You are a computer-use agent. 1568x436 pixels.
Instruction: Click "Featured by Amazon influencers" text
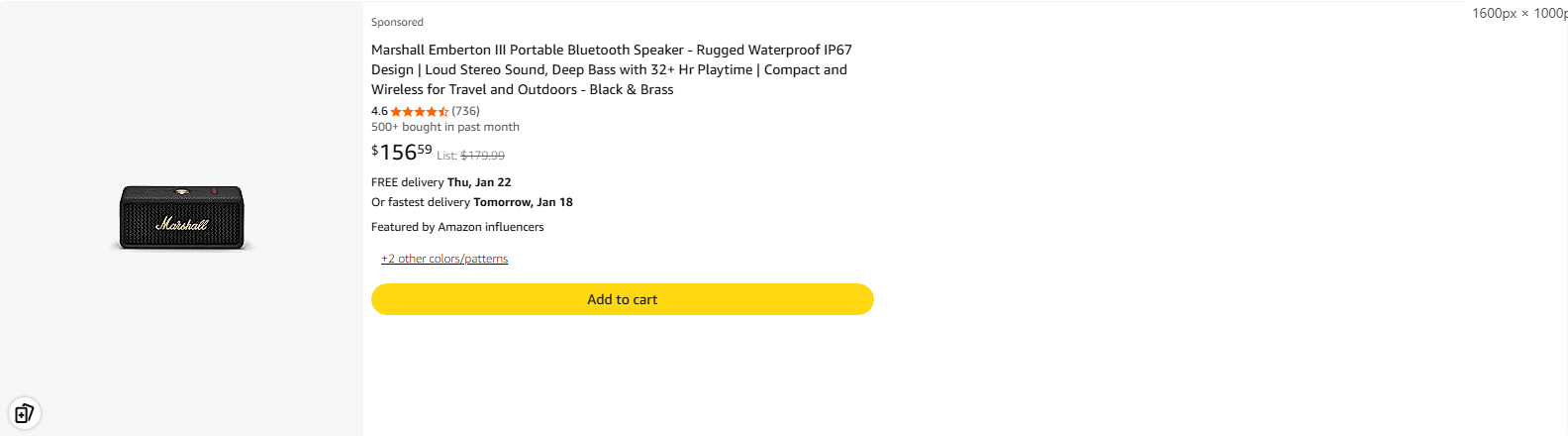457,227
